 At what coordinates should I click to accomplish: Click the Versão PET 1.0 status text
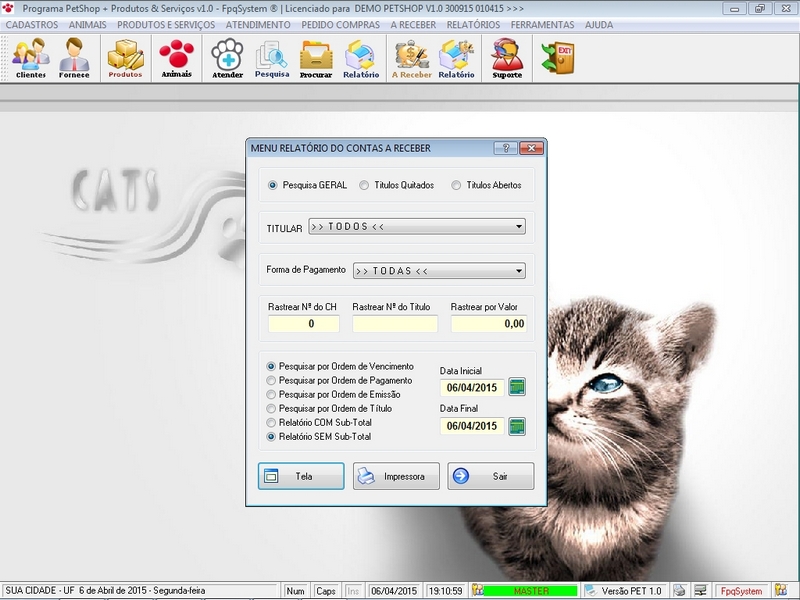pos(632,590)
